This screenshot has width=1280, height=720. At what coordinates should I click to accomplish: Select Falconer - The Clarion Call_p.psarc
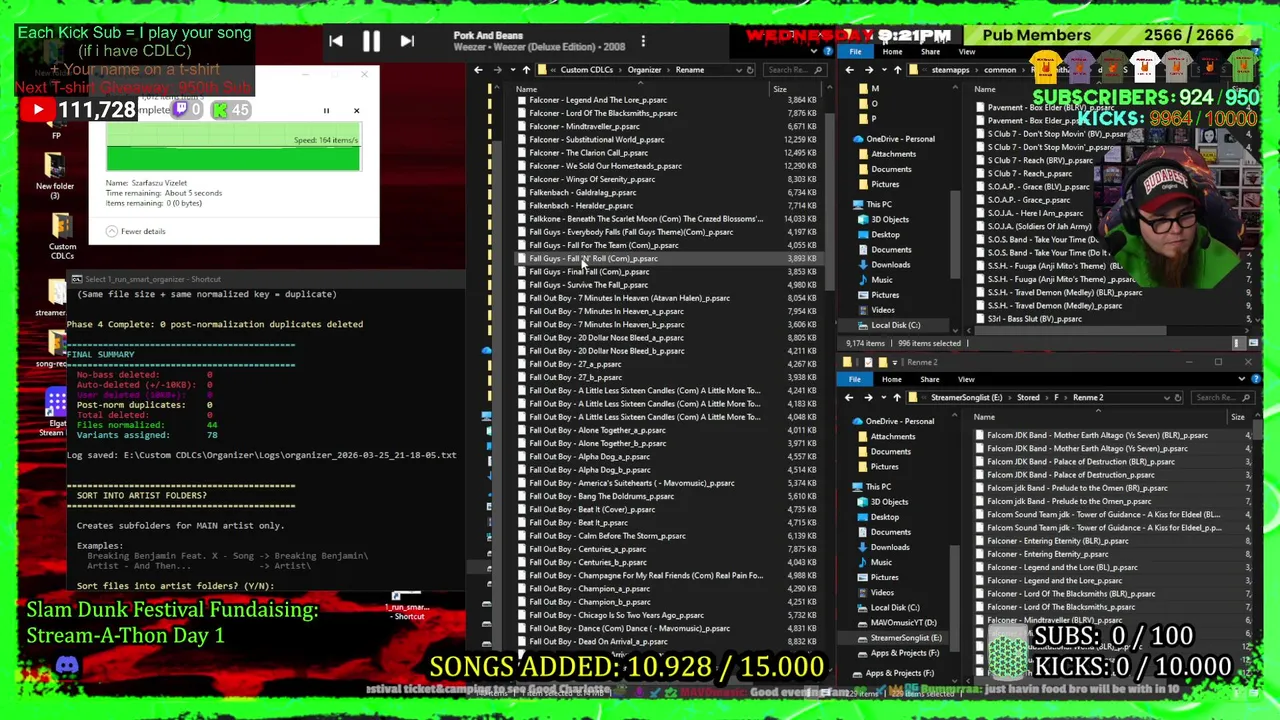coord(588,153)
